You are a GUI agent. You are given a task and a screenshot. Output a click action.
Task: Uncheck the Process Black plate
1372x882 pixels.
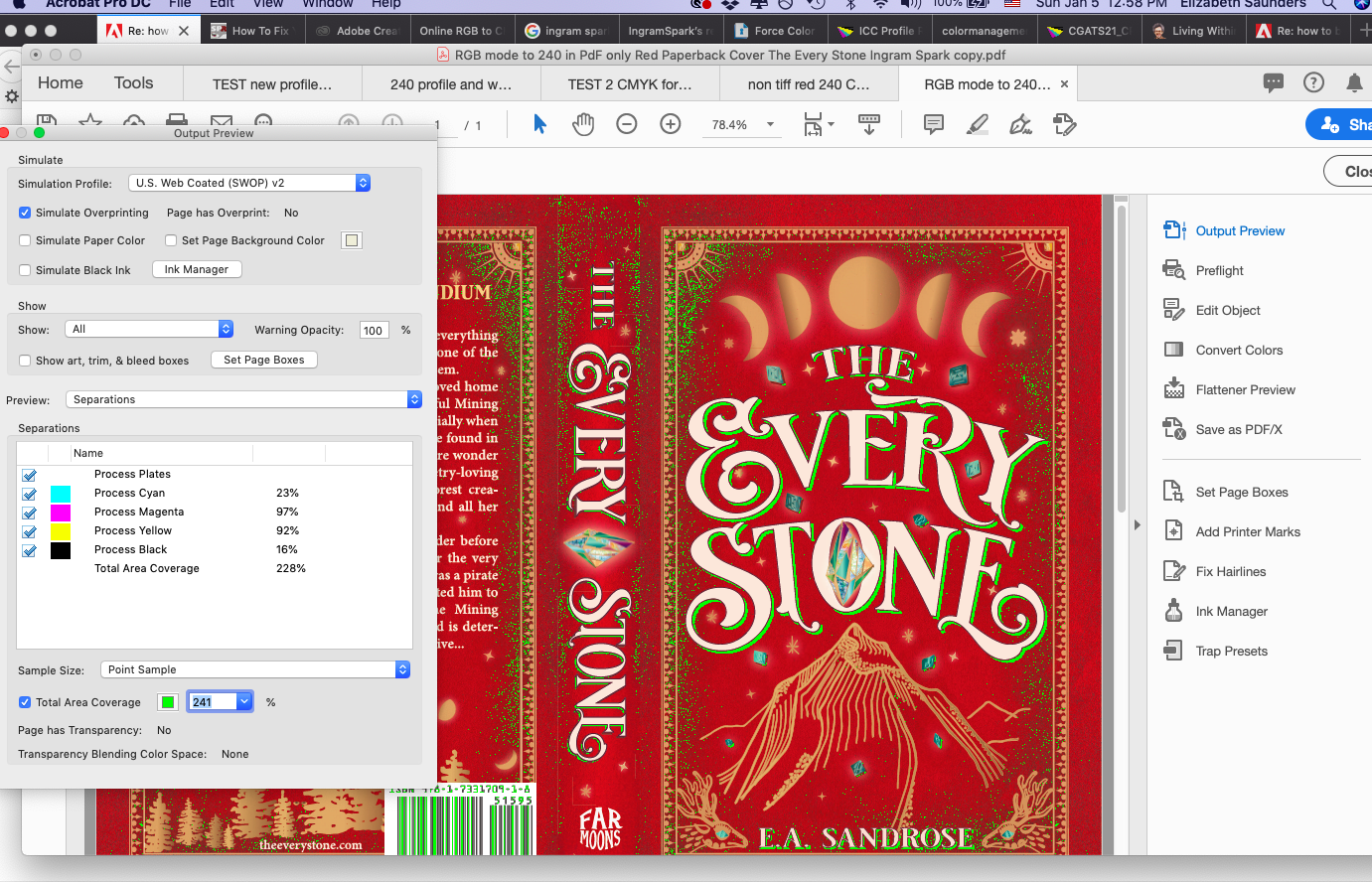pyautogui.click(x=30, y=550)
